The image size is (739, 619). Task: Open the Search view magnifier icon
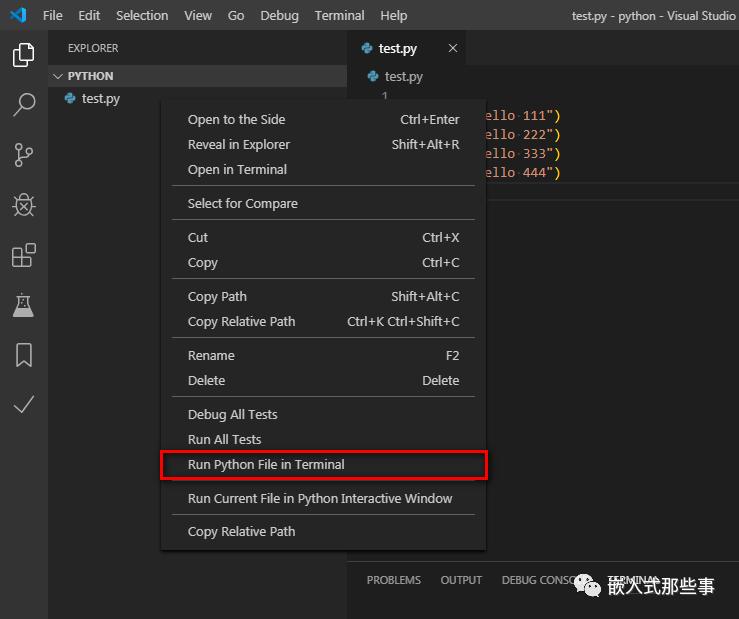click(x=24, y=104)
